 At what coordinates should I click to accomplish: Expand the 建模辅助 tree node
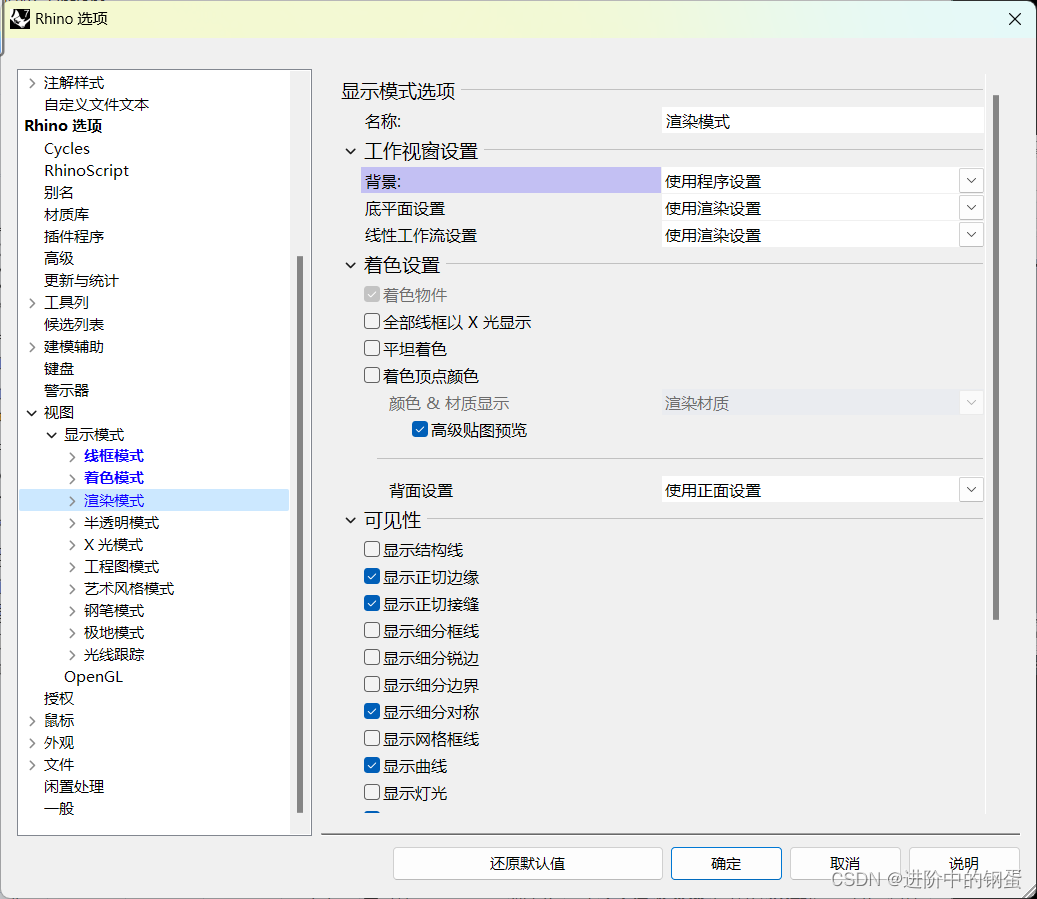[x=32, y=347]
